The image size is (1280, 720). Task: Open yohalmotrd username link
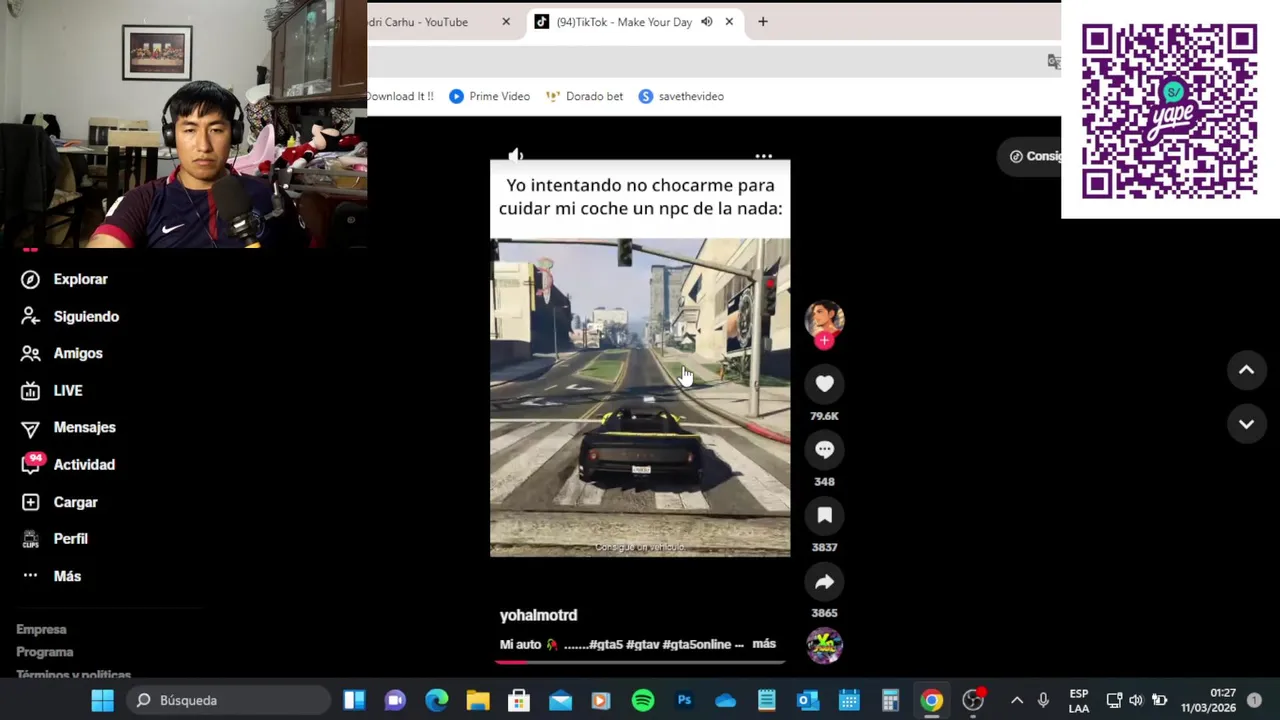coord(538,615)
